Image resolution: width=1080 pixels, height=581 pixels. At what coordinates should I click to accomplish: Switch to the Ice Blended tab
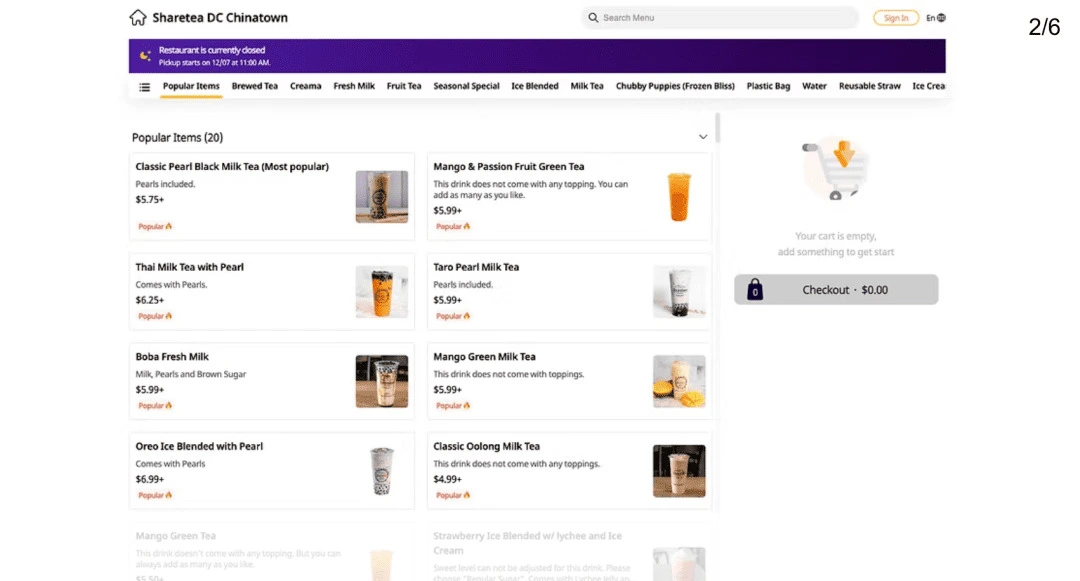click(x=534, y=86)
